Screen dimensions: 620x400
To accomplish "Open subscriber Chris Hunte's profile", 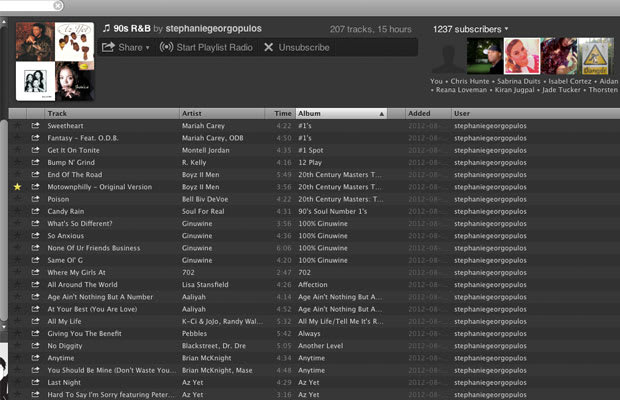I will click(x=470, y=81).
